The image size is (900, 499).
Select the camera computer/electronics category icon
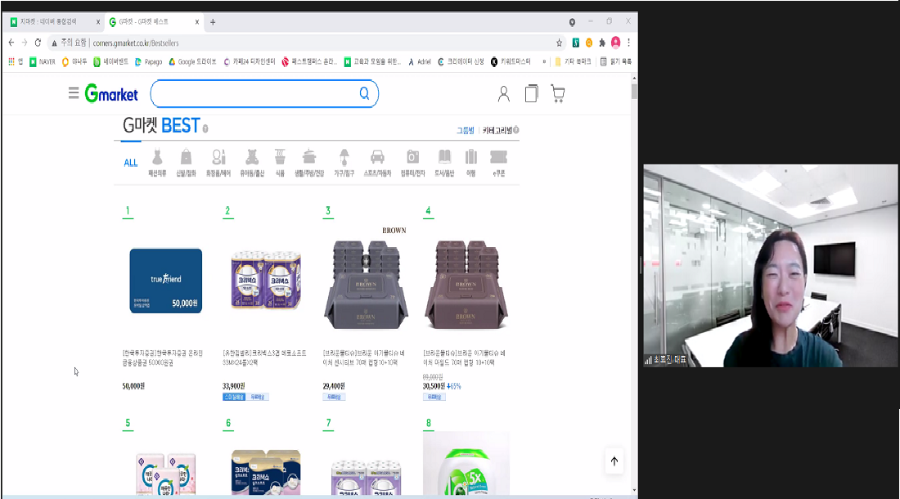coord(413,163)
